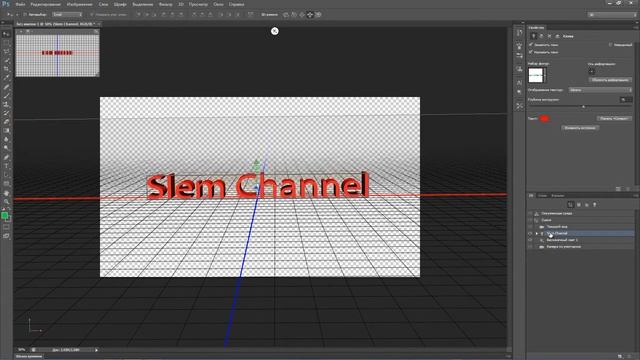Open Mesh settings icon in Properties
This screenshot has height=360, width=640.
(x=533, y=36)
